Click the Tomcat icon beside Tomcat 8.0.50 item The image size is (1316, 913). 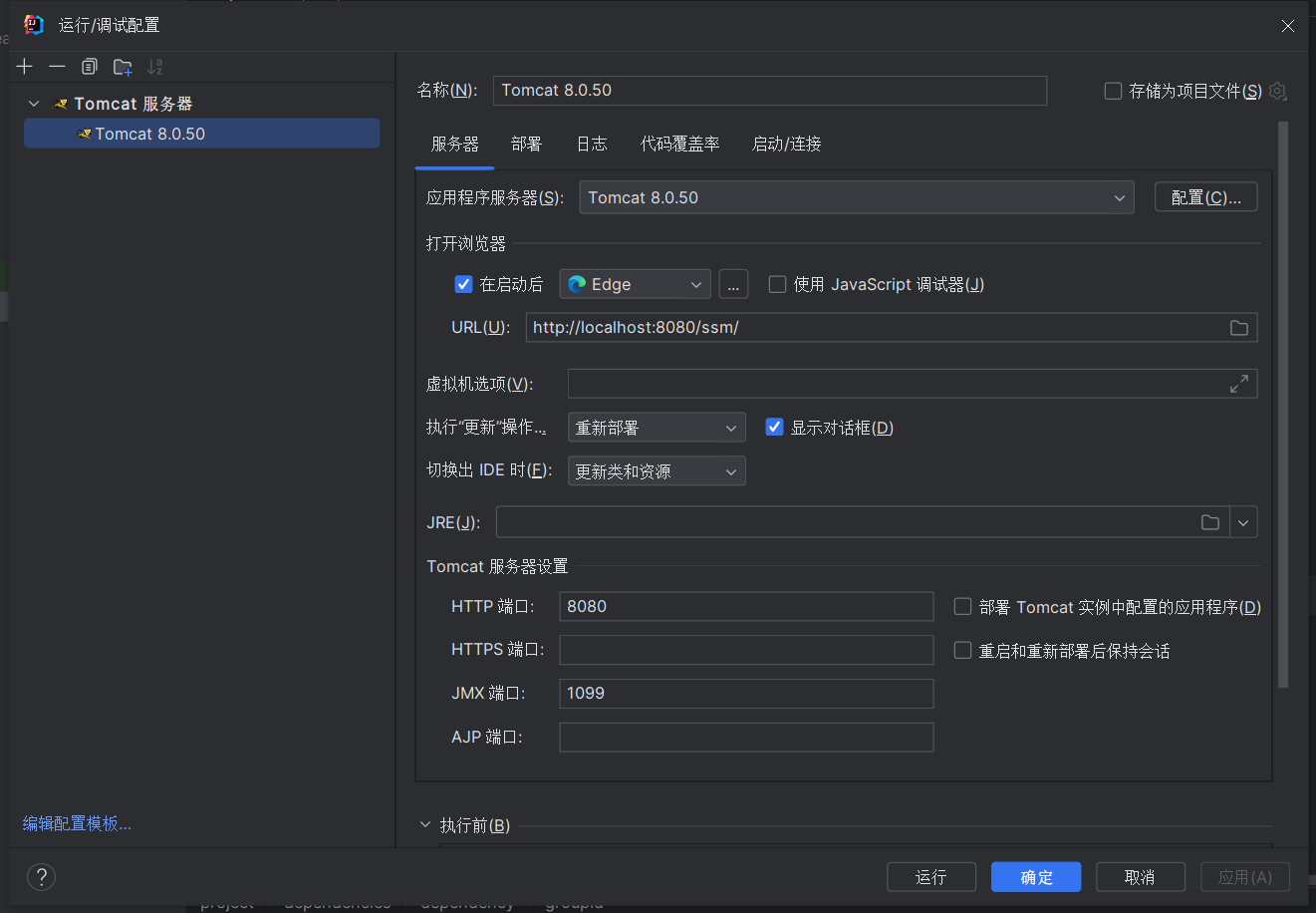(x=85, y=134)
